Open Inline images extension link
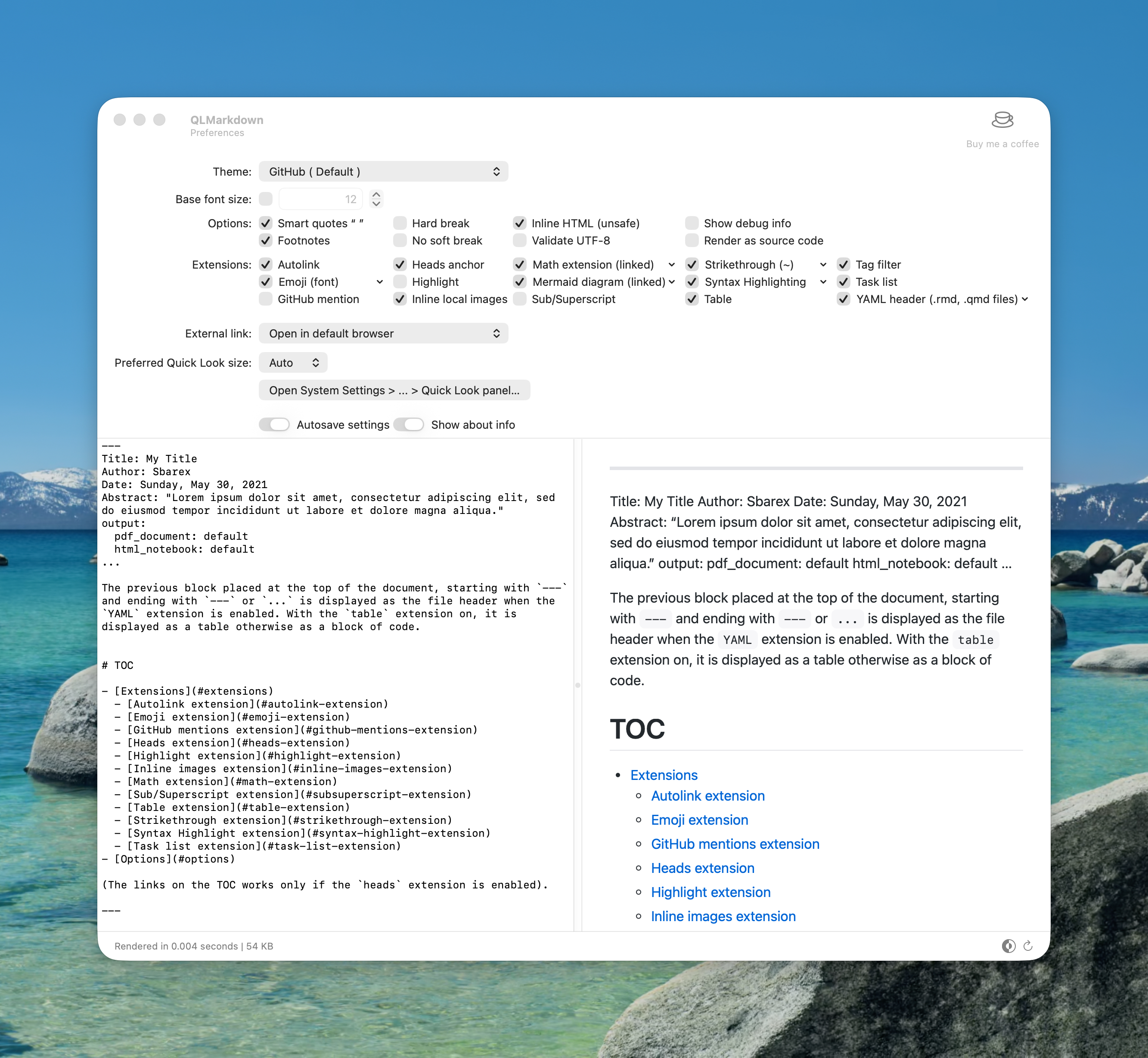 723,916
